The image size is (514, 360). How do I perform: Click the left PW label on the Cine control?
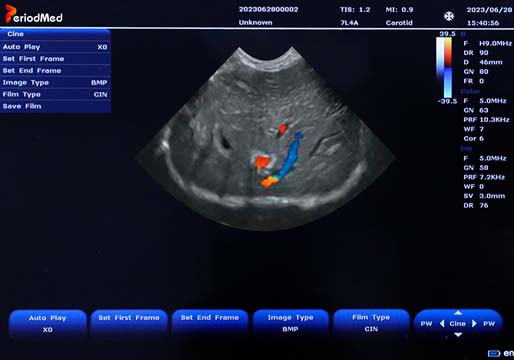point(426,324)
